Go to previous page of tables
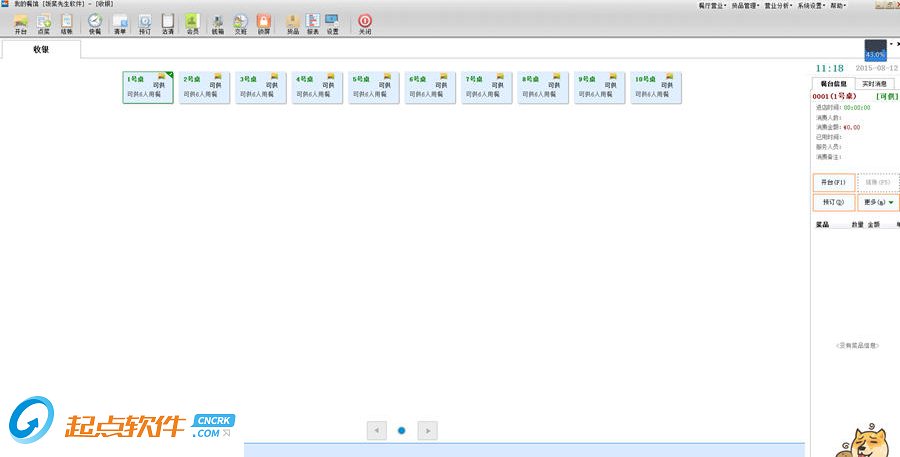Screen dimensions: 900x457 click(x=377, y=431)
